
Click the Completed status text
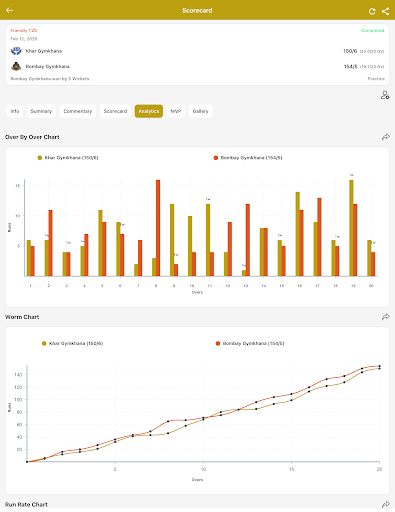click(x=373, y=30)
